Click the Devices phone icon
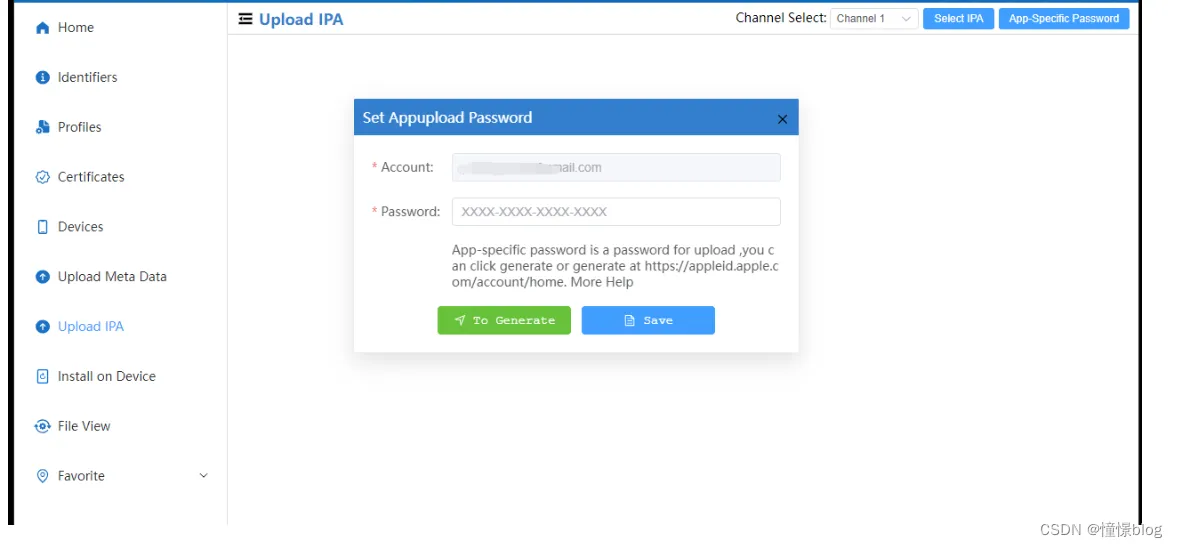The height and width of the screenshot is (548, 1177). (x=42, y=227)
